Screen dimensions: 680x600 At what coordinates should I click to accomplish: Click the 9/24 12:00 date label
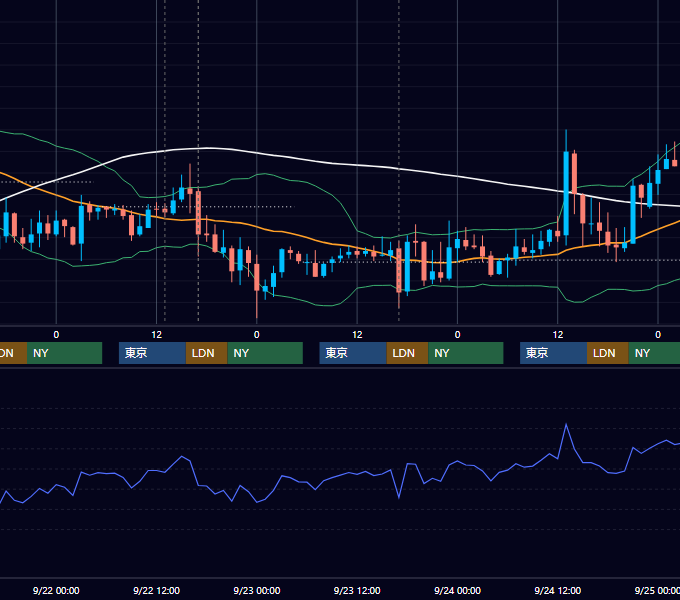(x=558, y=590)
